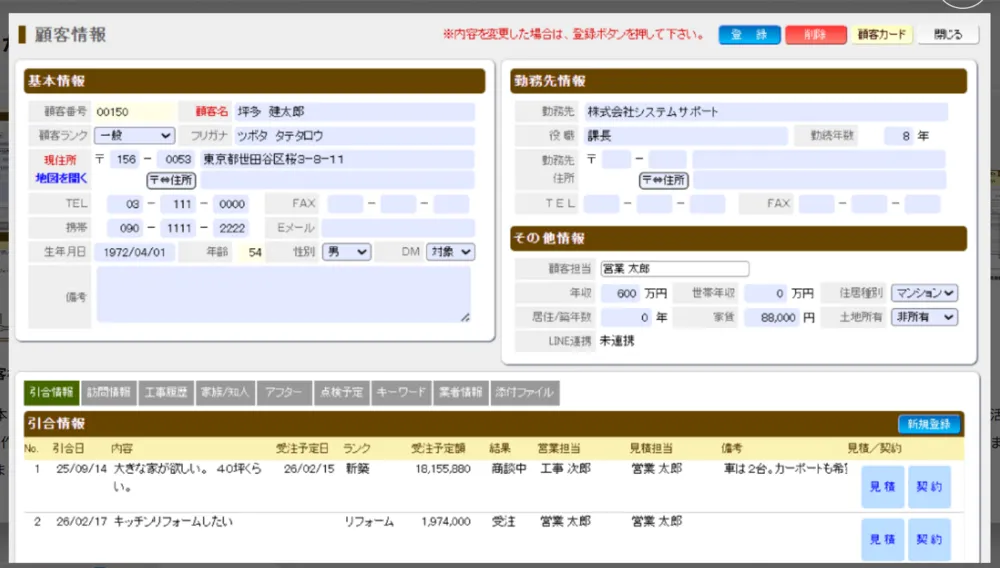Click 契約 button for キッチンリフォーム row

point(929,539)
